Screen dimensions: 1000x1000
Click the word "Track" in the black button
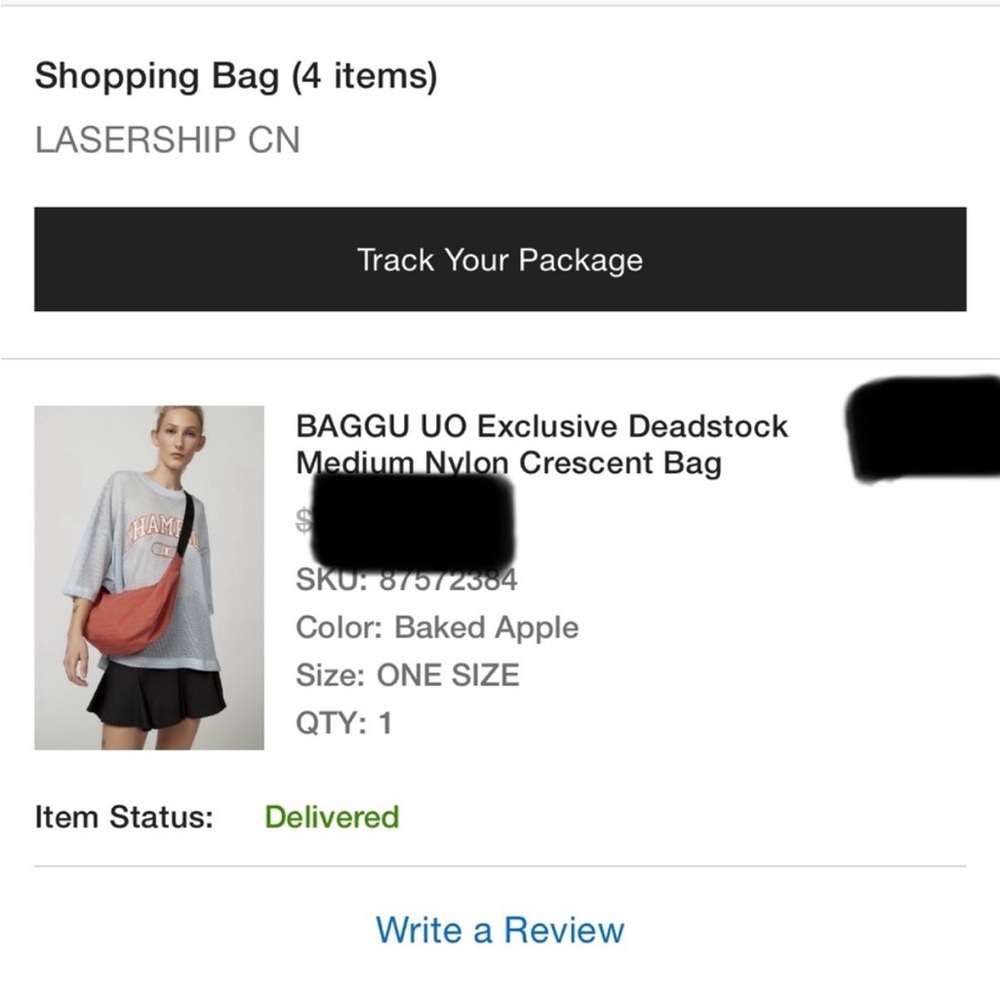(396, 260)
